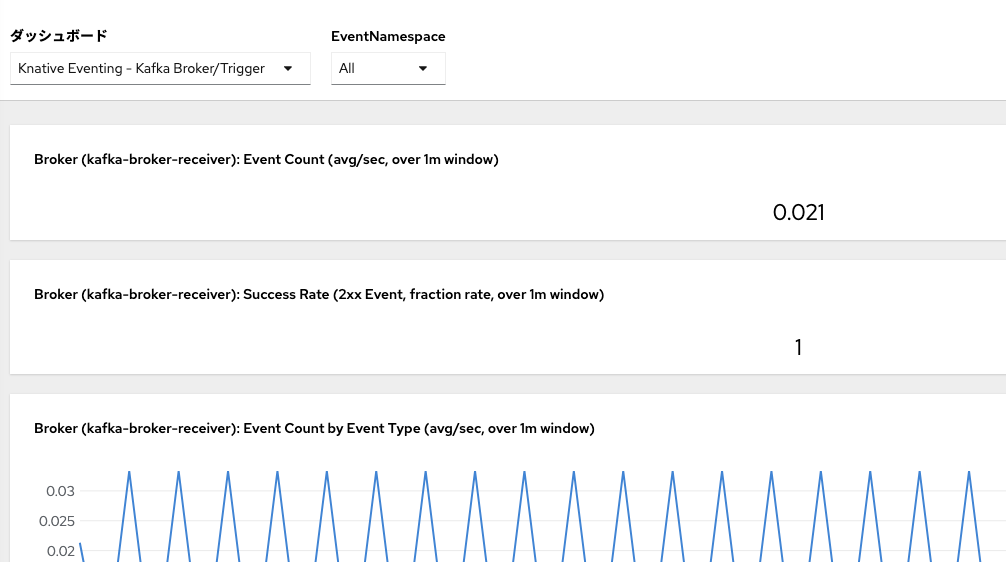Image resolution: width=1006 pixels, height=562 pixels.
Task: Click the first leftmost peak in the chart
Action: 129,472
